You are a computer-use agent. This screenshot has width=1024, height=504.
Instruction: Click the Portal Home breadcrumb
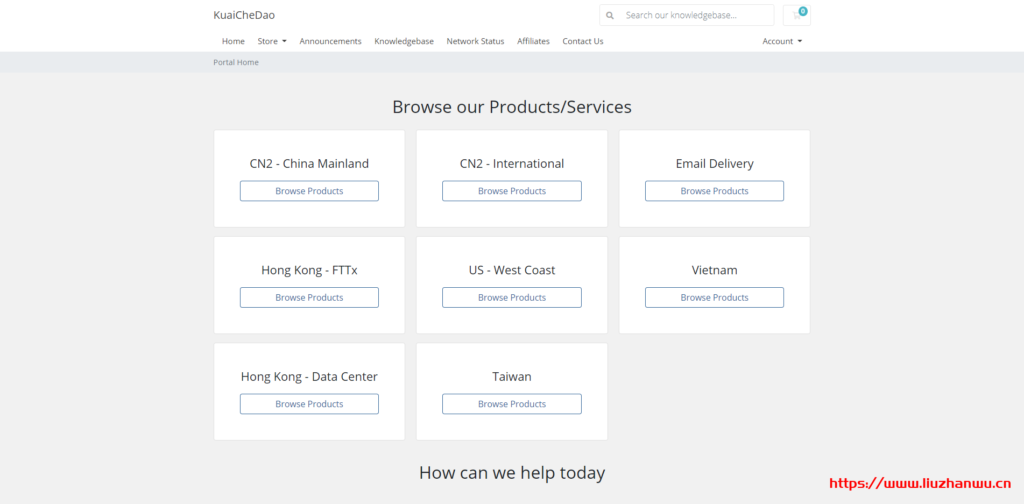[236, 62]
